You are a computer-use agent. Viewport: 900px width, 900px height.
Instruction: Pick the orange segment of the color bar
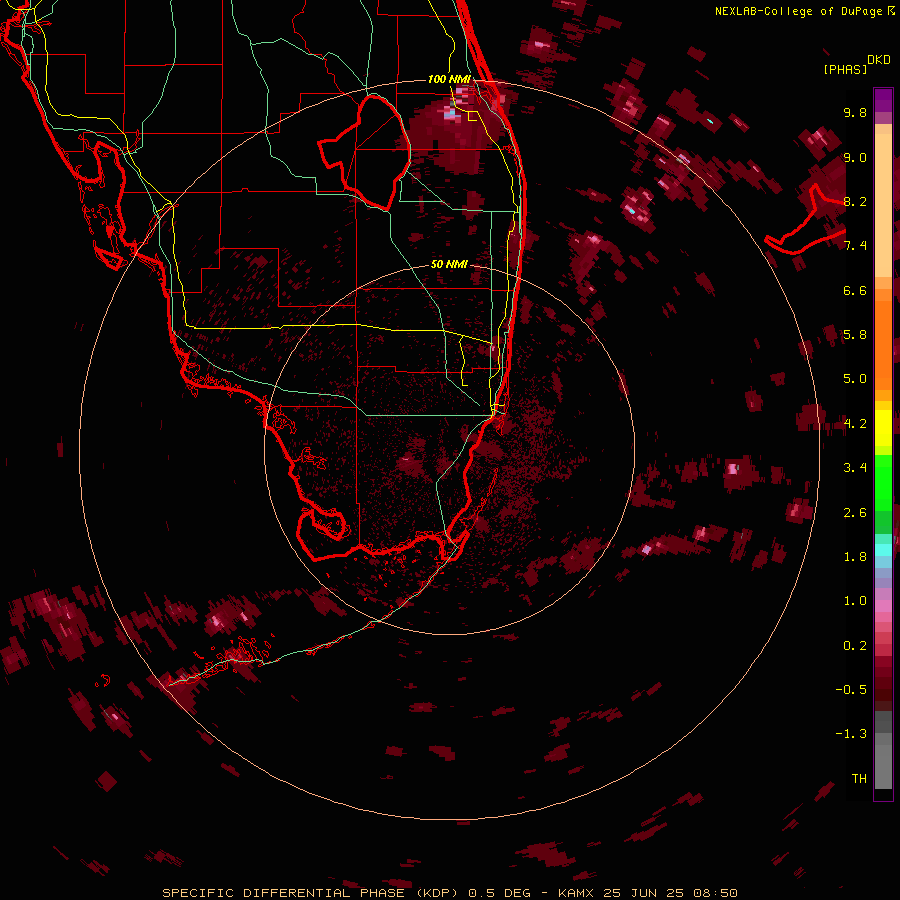[883, 345]
